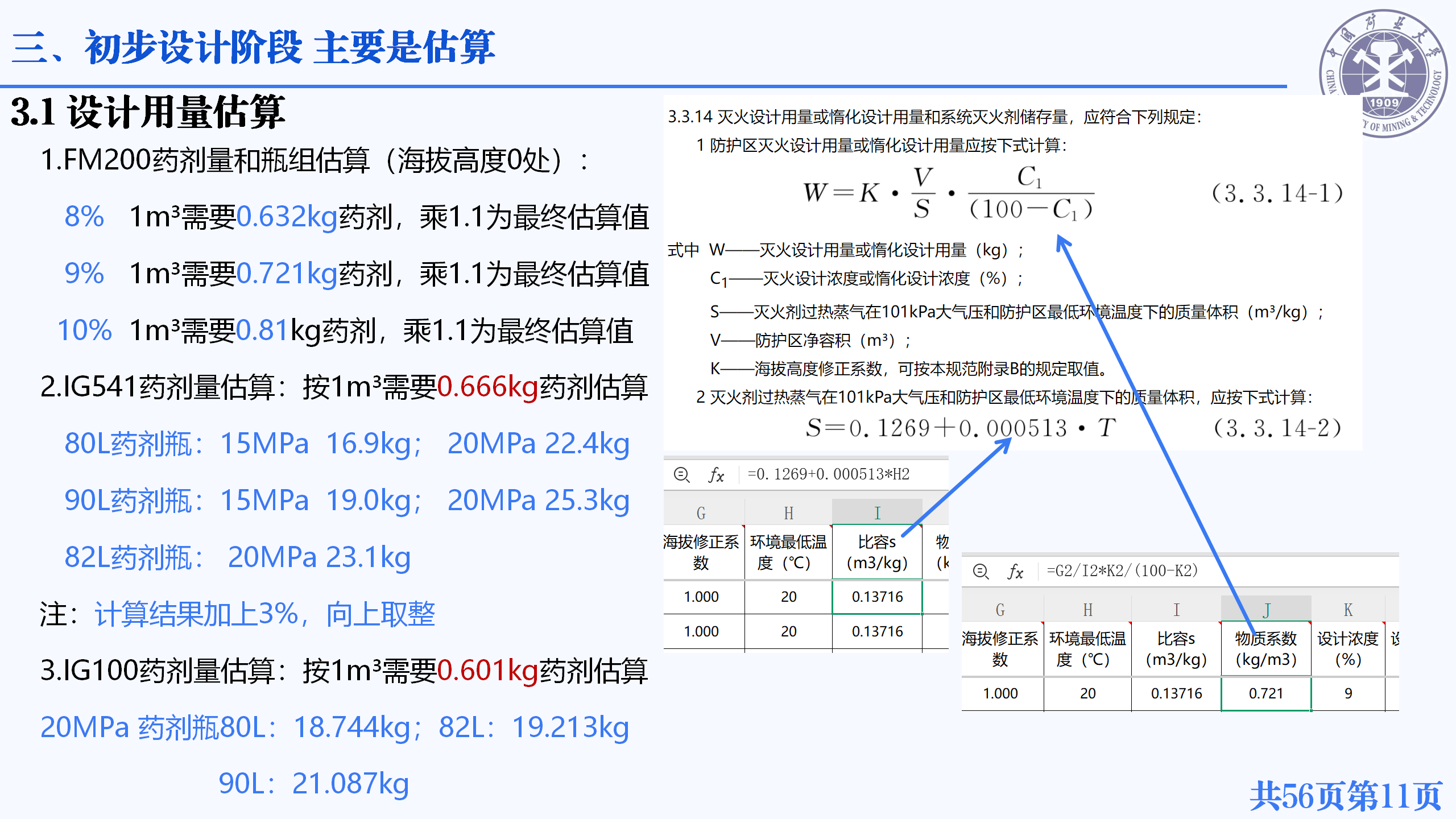The height and width of the screenshot is (819, 1456).
Task: Click the 物质系数 (kg/m3) header cell
Action: pyautogui.click(x=1266, y=649)
